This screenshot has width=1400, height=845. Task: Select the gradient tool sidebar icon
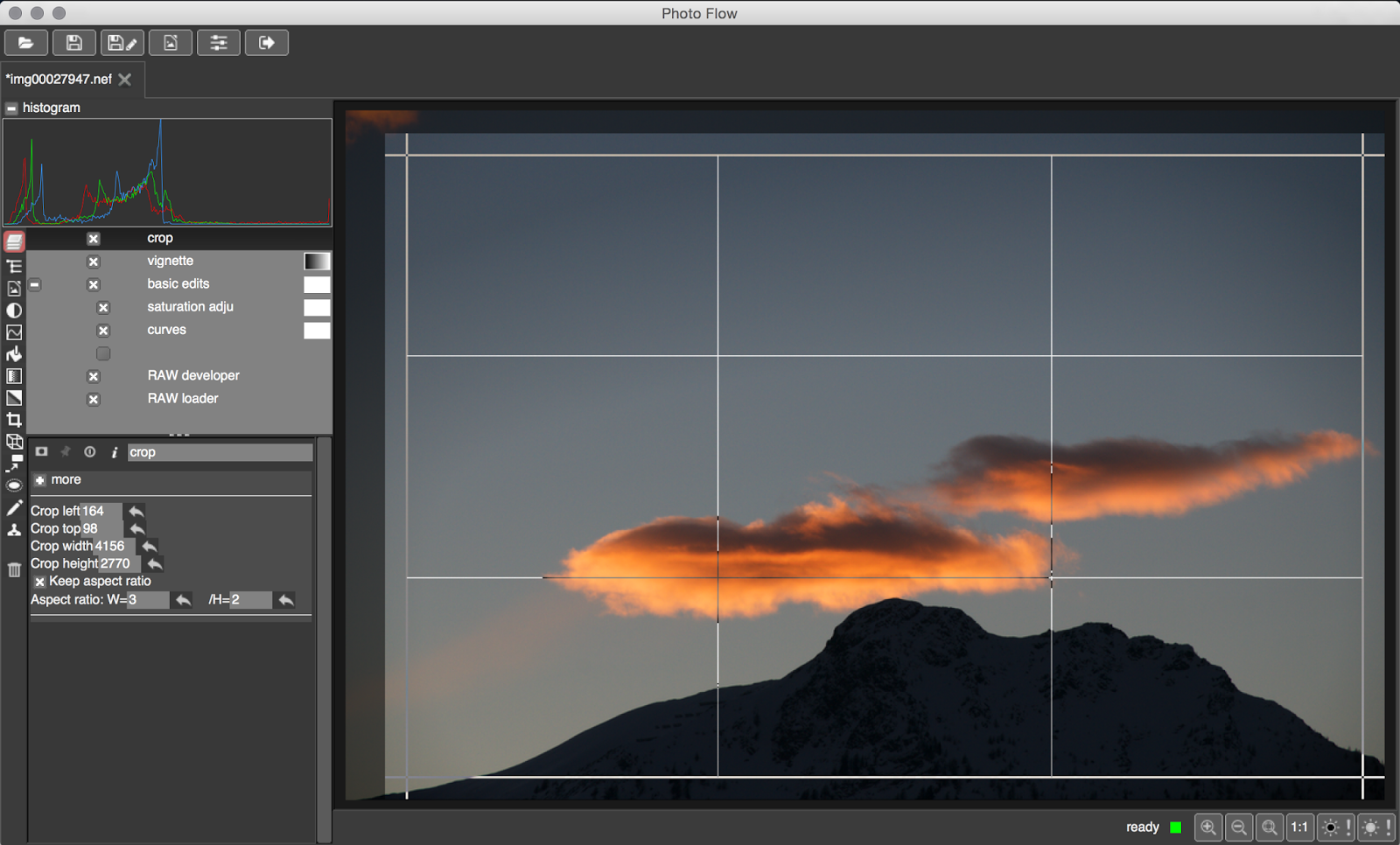14,376
